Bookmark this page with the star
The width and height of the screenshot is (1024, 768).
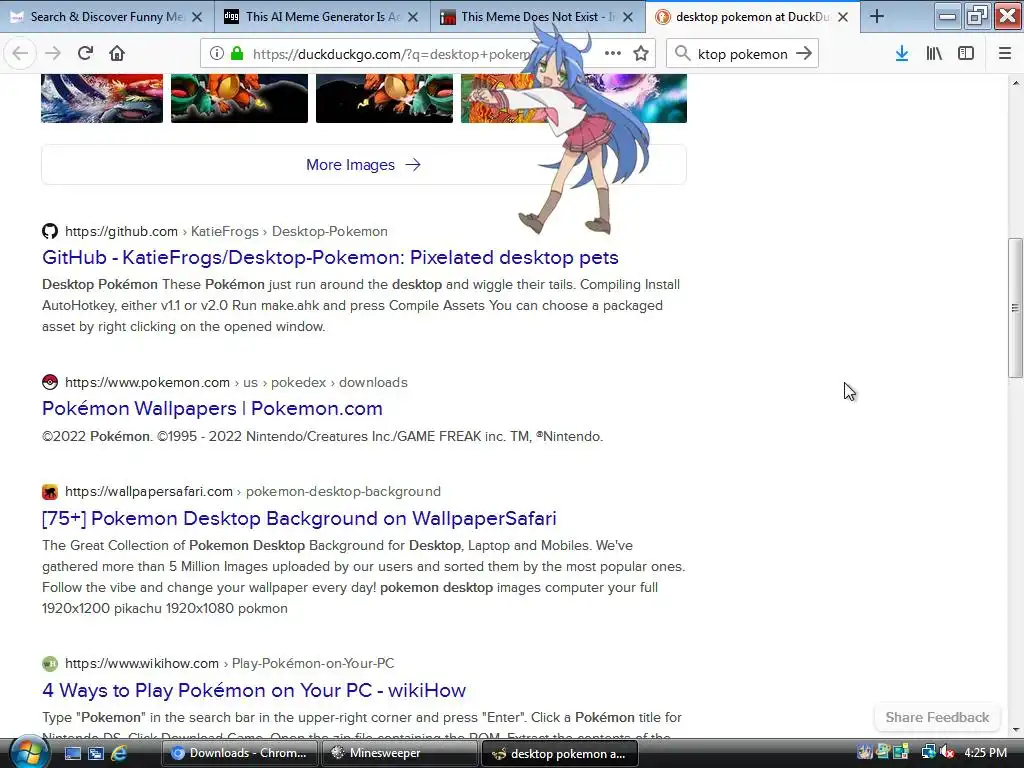641,54
